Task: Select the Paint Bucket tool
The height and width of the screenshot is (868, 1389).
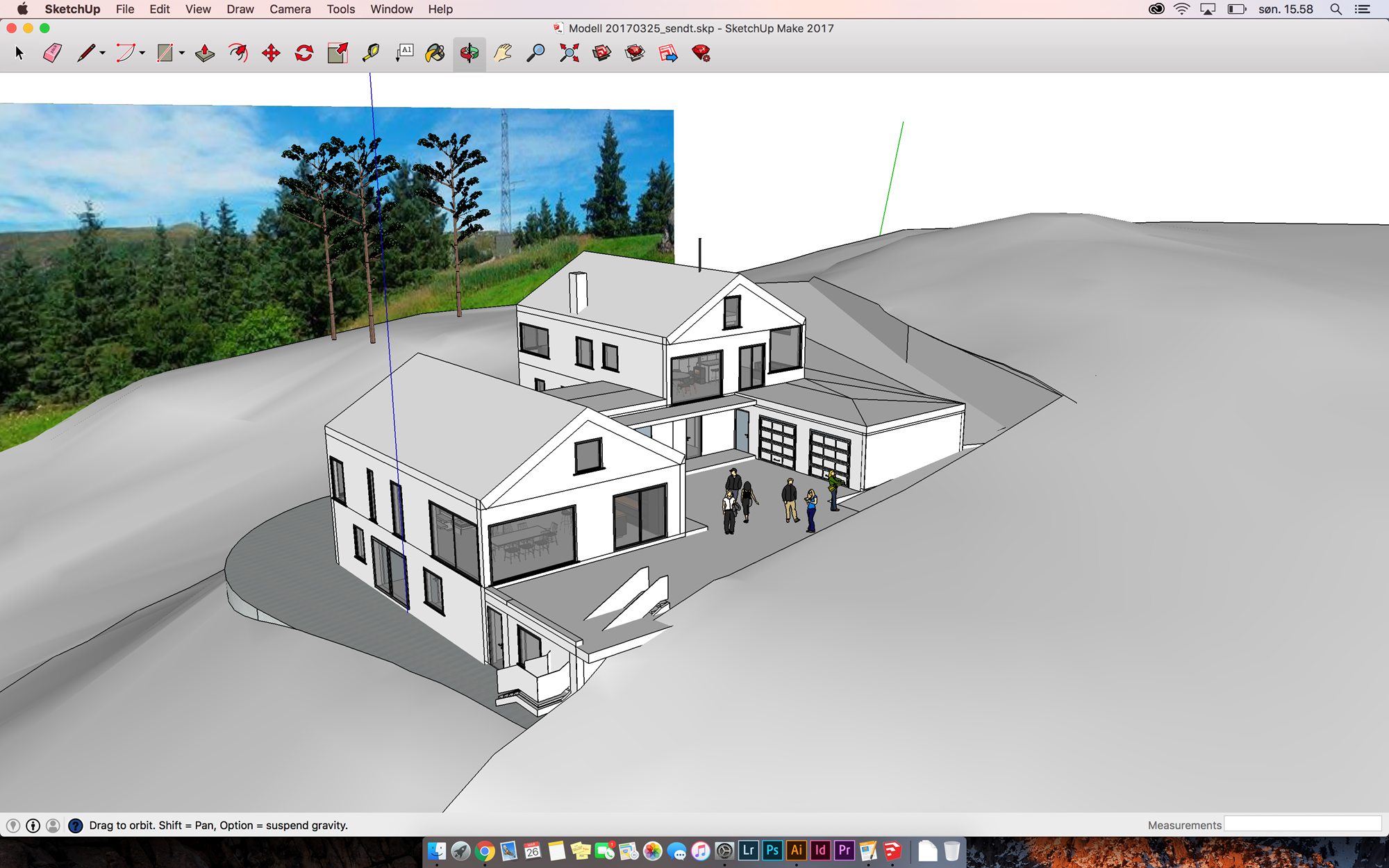Action: (x=435, y=53)
